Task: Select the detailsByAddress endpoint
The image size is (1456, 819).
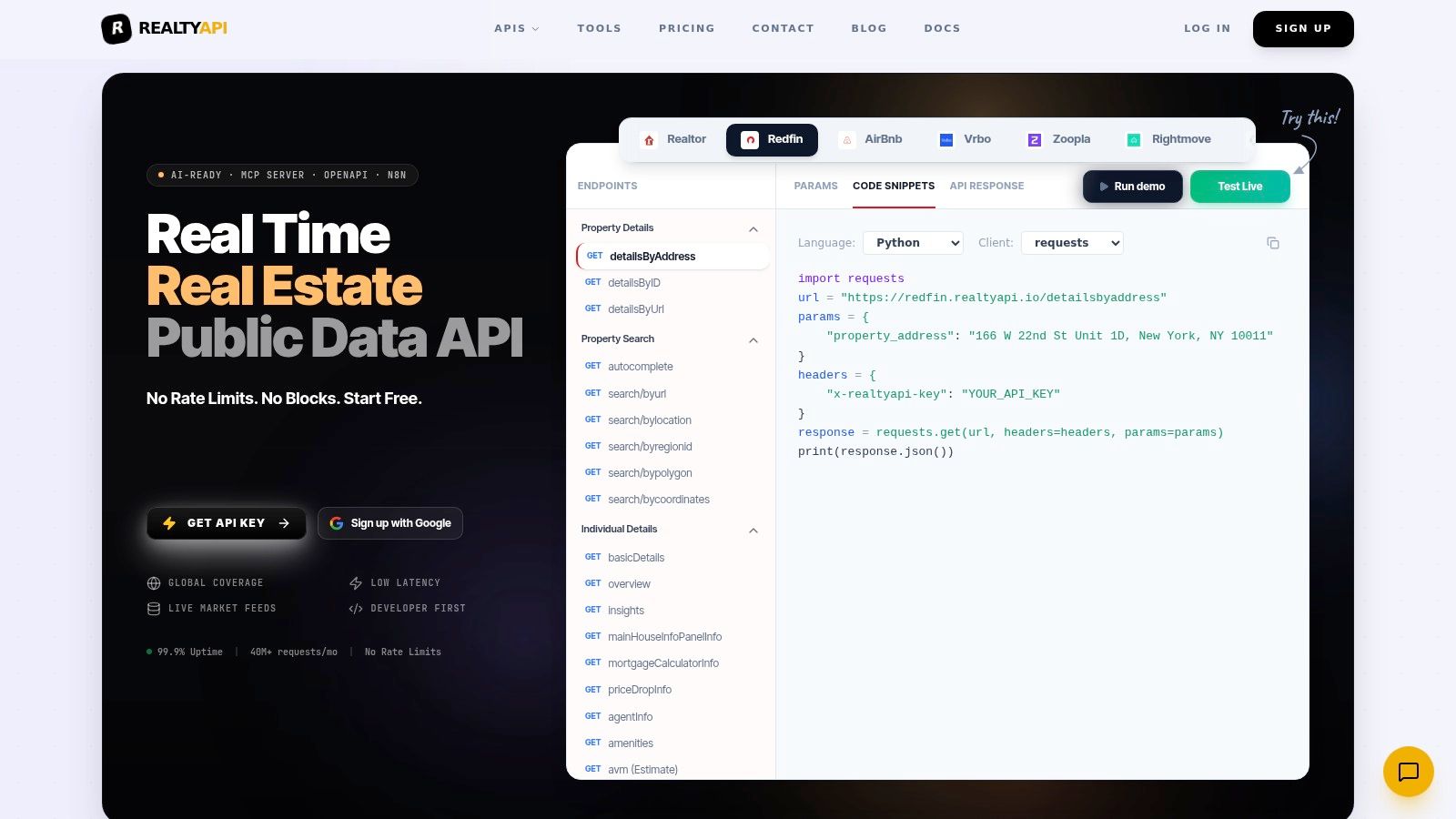Action: click(x=672, y=257)
